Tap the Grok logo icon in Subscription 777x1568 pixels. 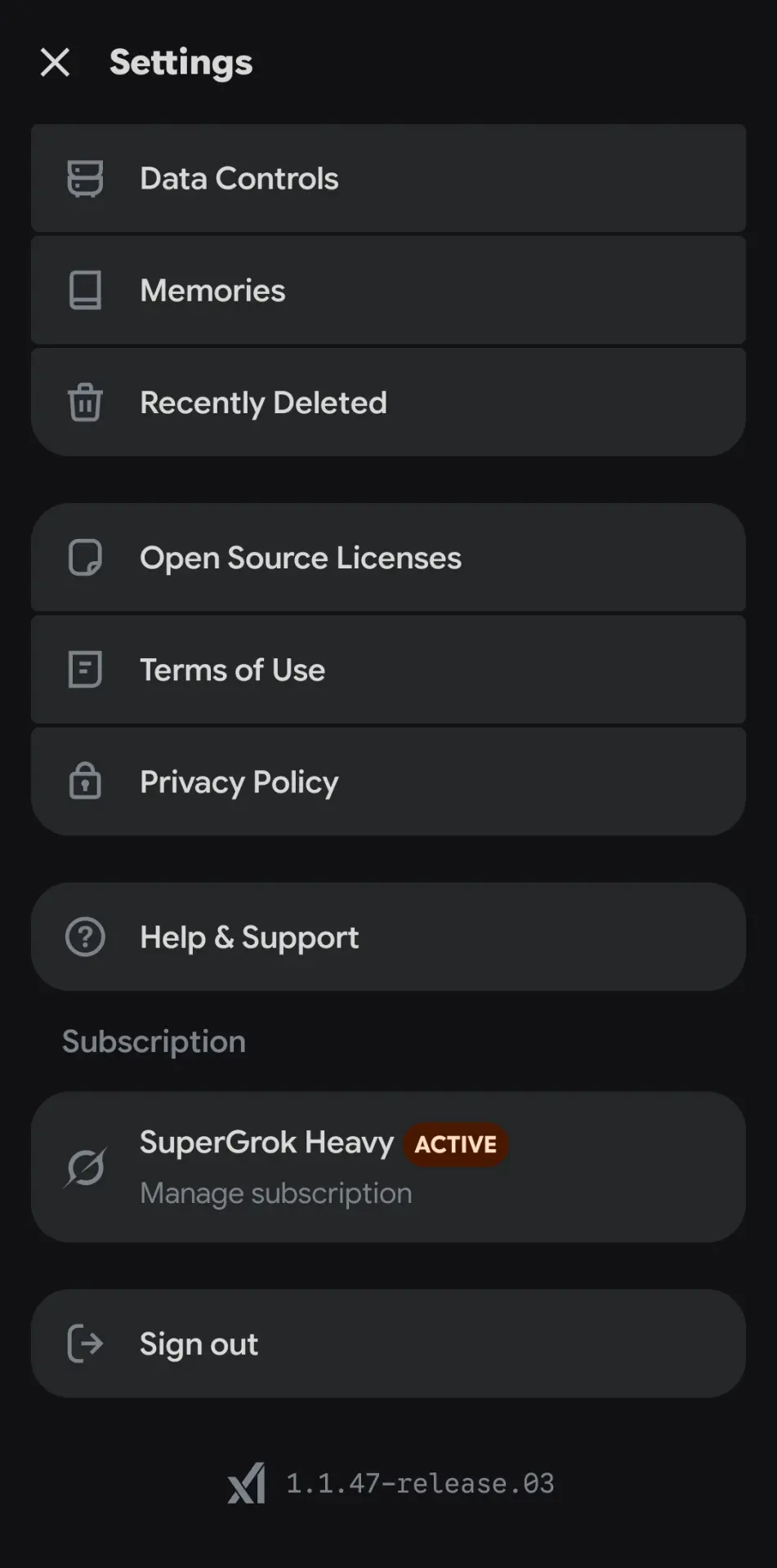tap(85, 1167)
